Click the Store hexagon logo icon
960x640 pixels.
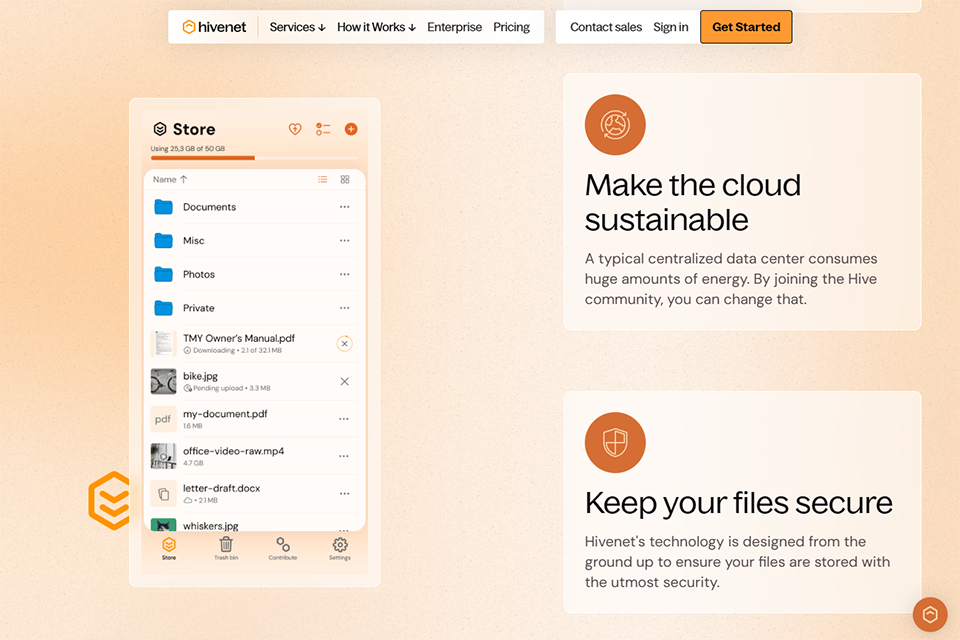coord(160,129)
